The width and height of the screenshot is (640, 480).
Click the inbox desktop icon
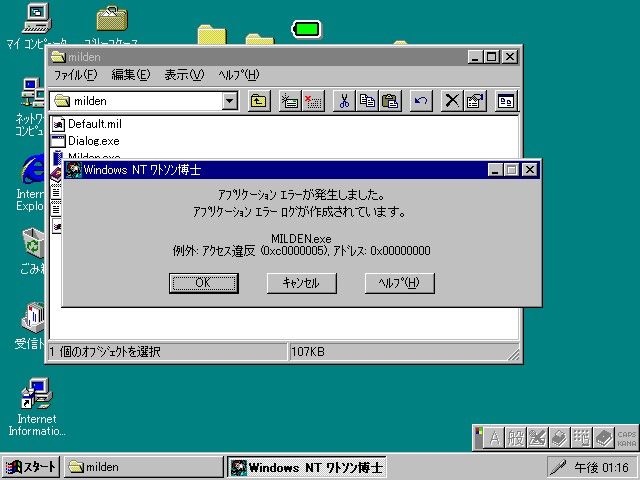[33, 318]
